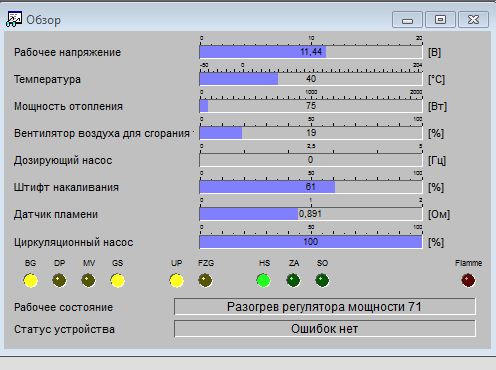Click the UP yellow indicator lamp

pyautogui.click(x=176, y=281)
